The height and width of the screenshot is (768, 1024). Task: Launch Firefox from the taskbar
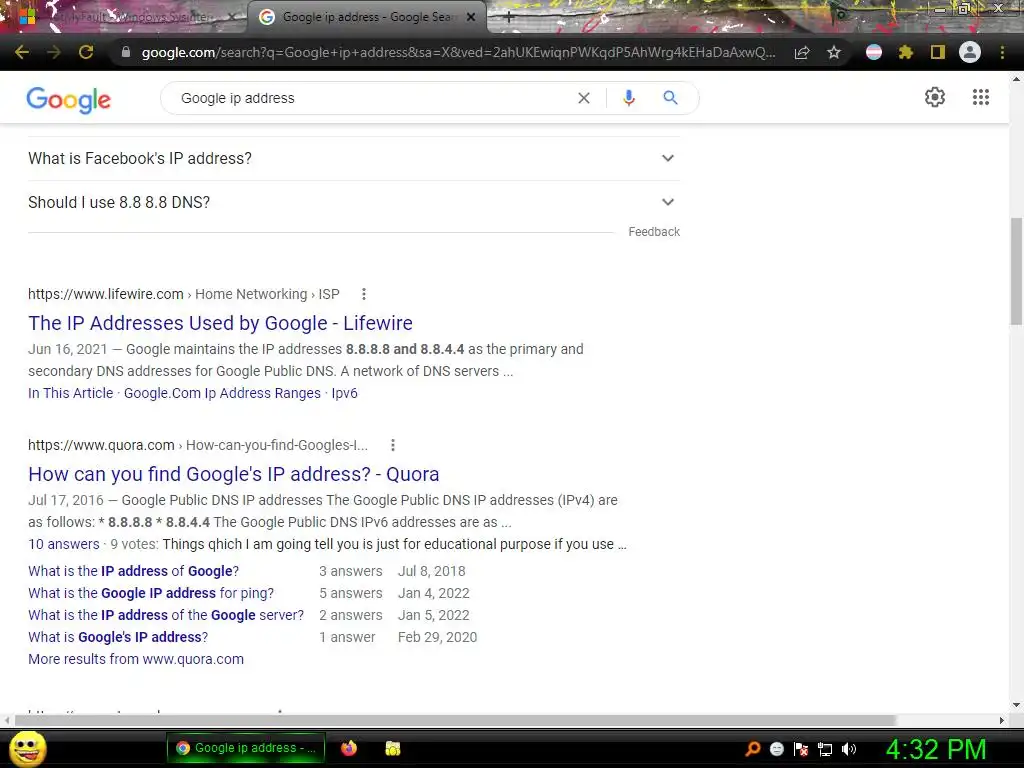click(x=349, y=748)
